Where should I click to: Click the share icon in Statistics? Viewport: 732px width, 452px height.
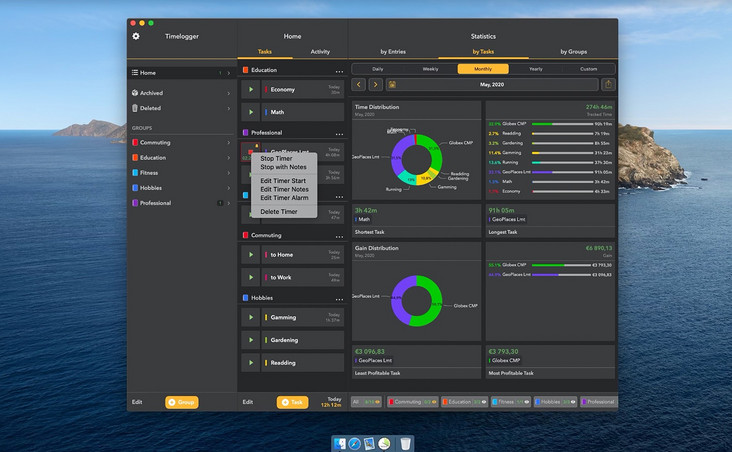point(609,85)
